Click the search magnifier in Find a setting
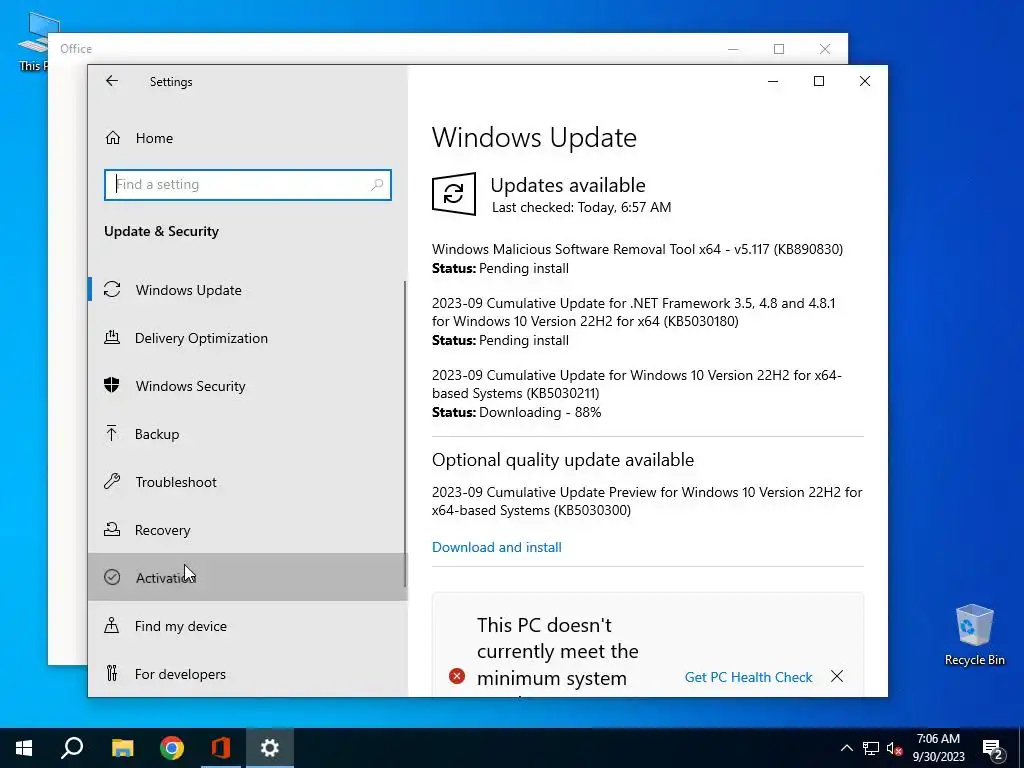Image resolution: width=1024 pixels, height=768 pixels. coord(377,185)
